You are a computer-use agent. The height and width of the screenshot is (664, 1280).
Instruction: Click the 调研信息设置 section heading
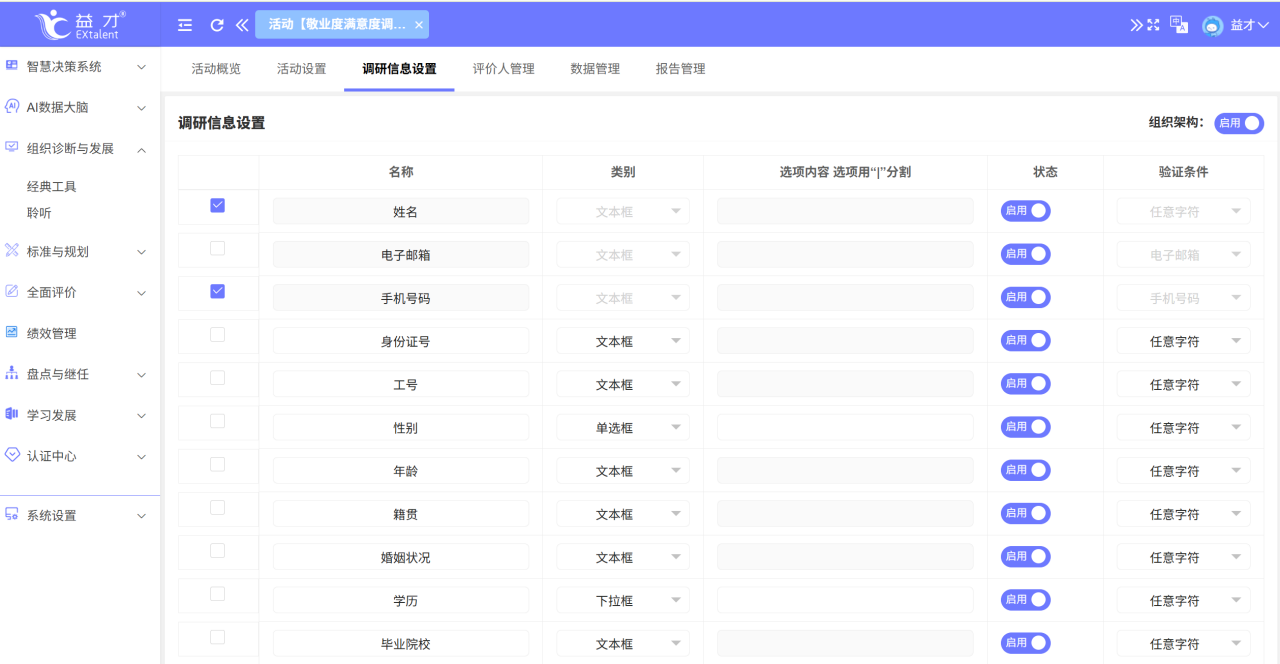click(221, 123)
